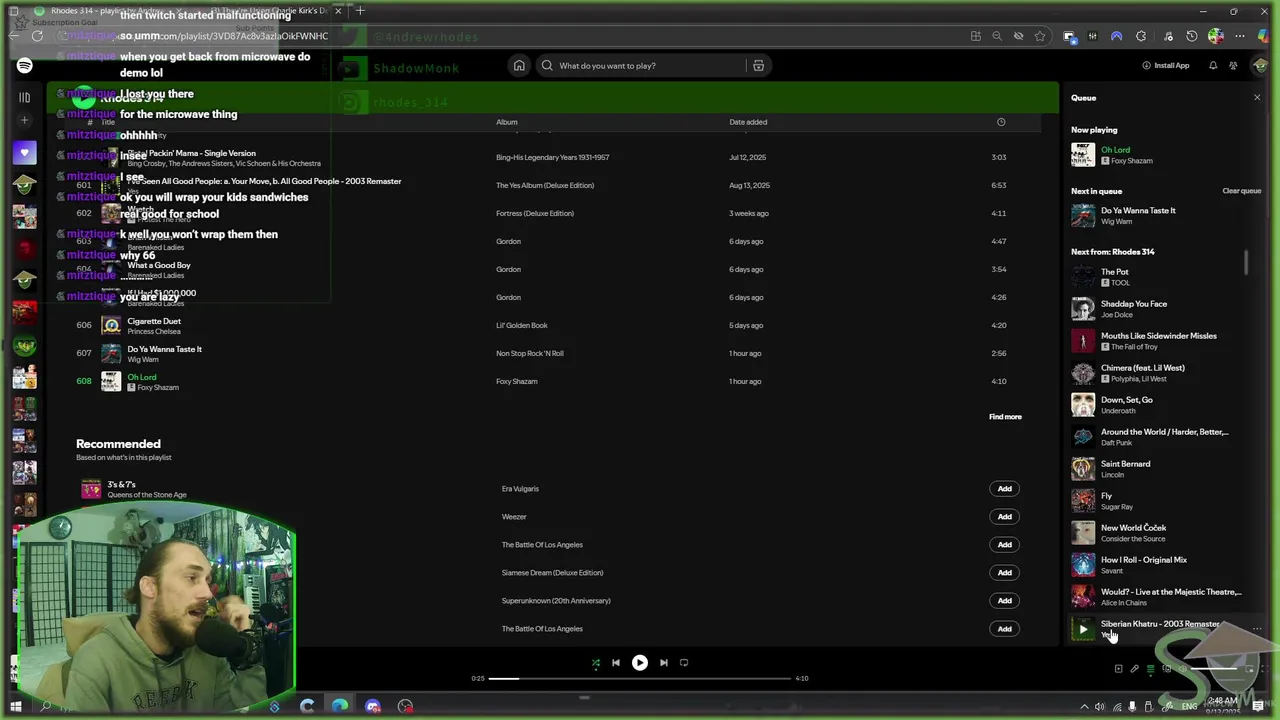Image resolution: width=1280 pixels, height=720 pixels.
Task: Open Copilot icon in the browser toolbar
Action: pos(1262,36)
